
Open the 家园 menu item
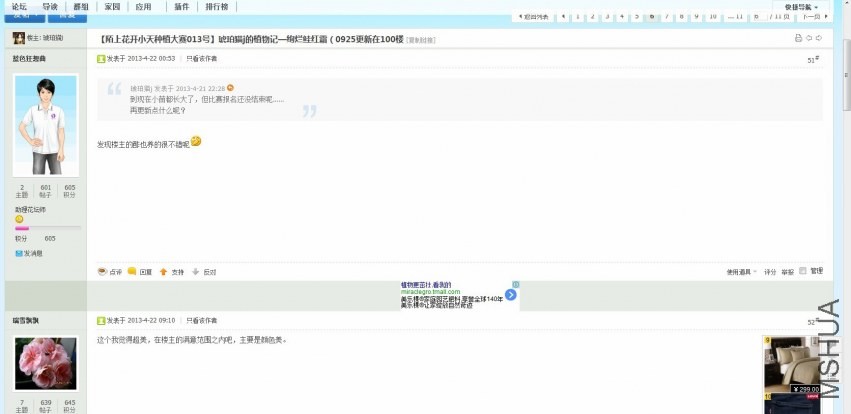pyautogui.click(x=112, y=7)
